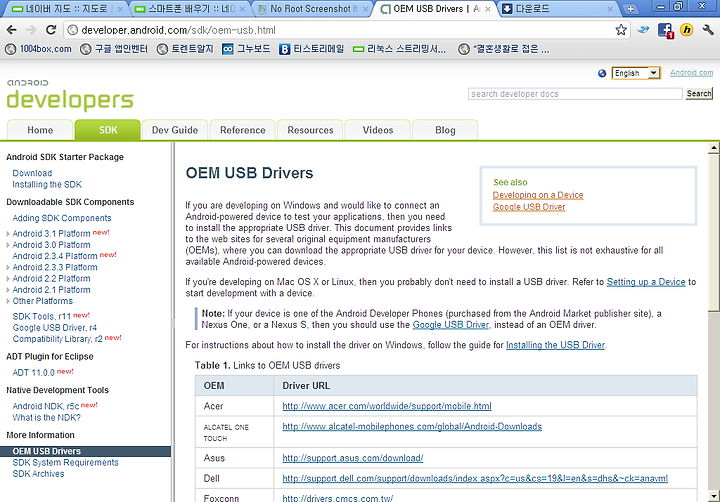Screen dimensions: 720x502
Task: Expand the Other Platforms item
Action: coord(8,301)
